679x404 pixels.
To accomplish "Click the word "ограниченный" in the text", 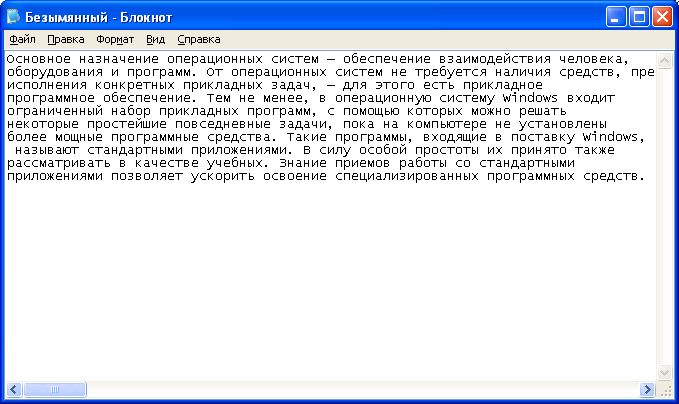I will click(x=55, y=111).
